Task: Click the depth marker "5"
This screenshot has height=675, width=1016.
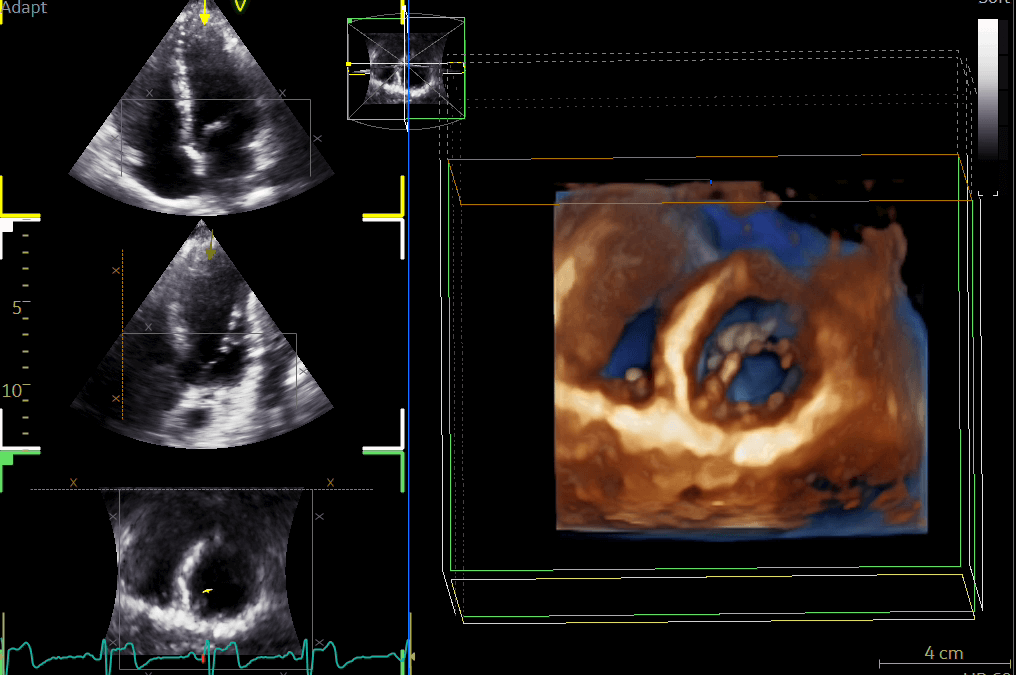Action: pyautogui.click(x=17, y=308)
